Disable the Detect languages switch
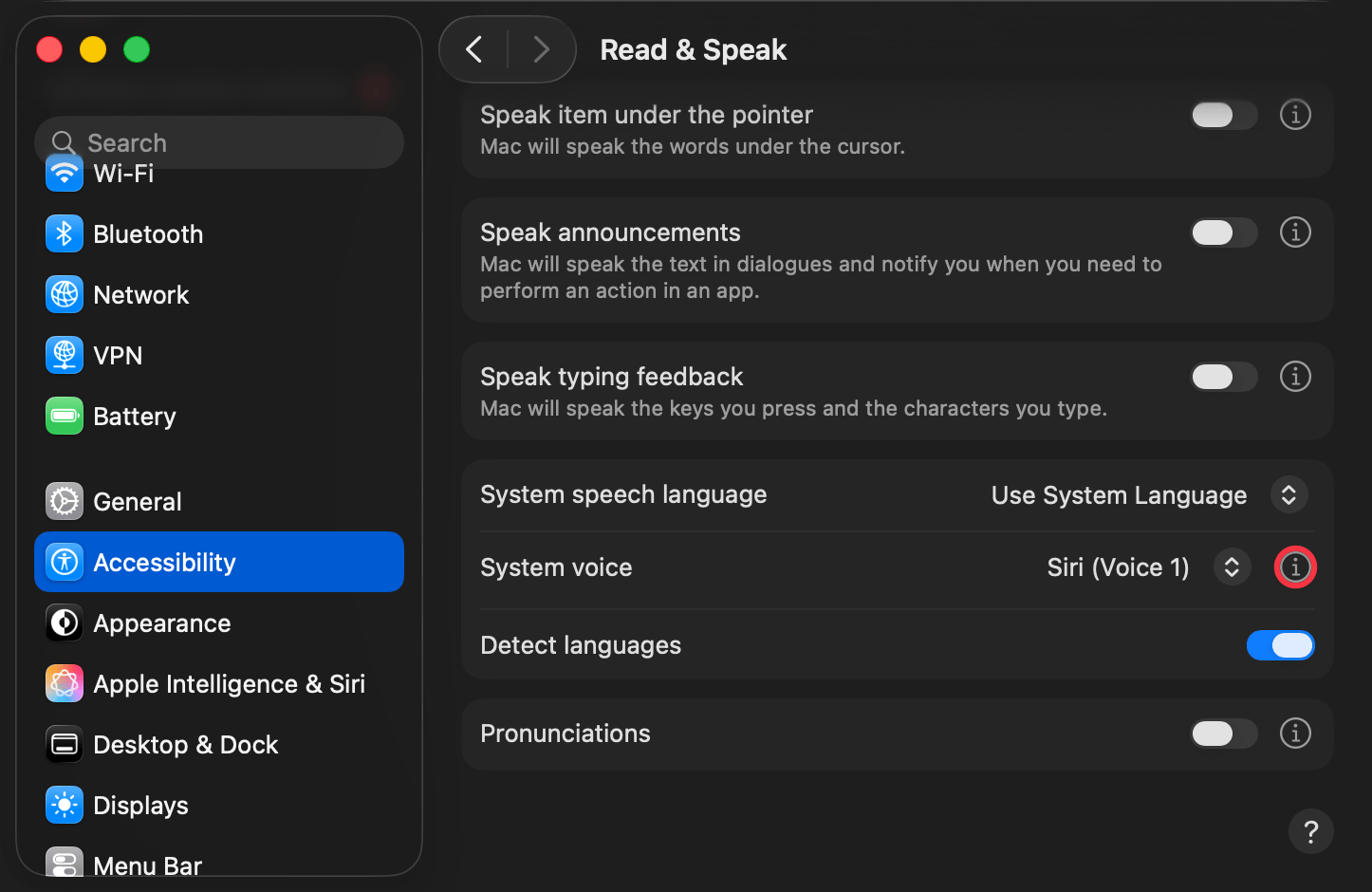 1280,645
